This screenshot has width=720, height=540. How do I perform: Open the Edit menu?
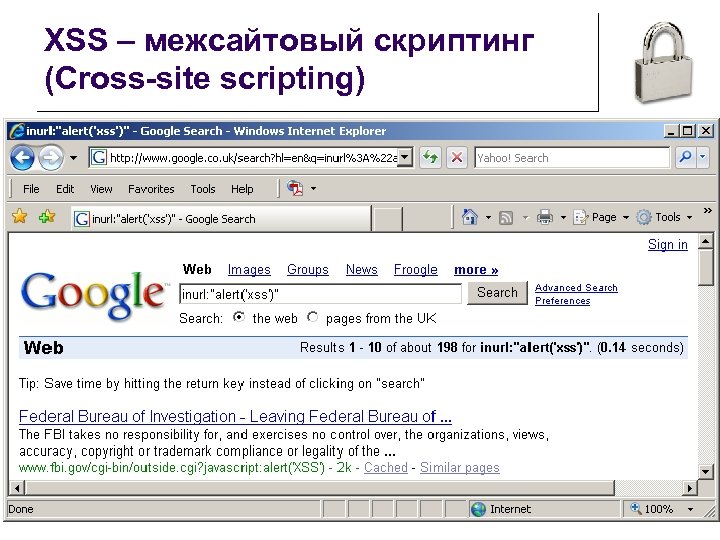pos(65,189)
